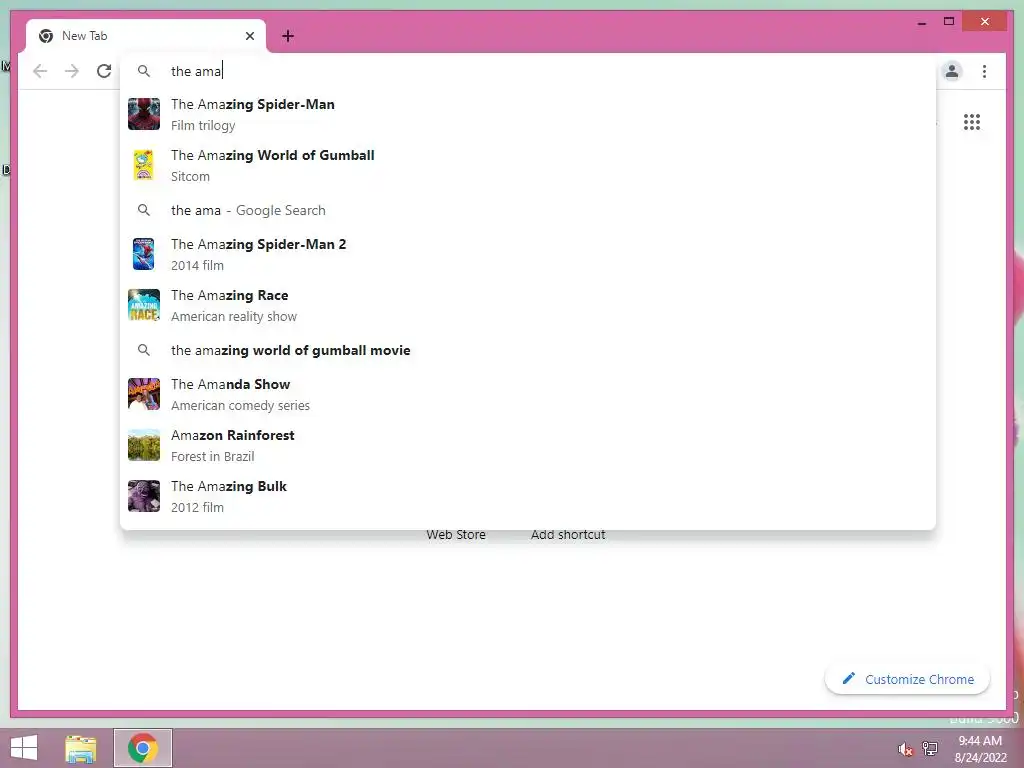This screenshot has height=768, width=1024.
Task: Click search icon beside 'the ama - Google Search'
Action: (x=144, y=210)
